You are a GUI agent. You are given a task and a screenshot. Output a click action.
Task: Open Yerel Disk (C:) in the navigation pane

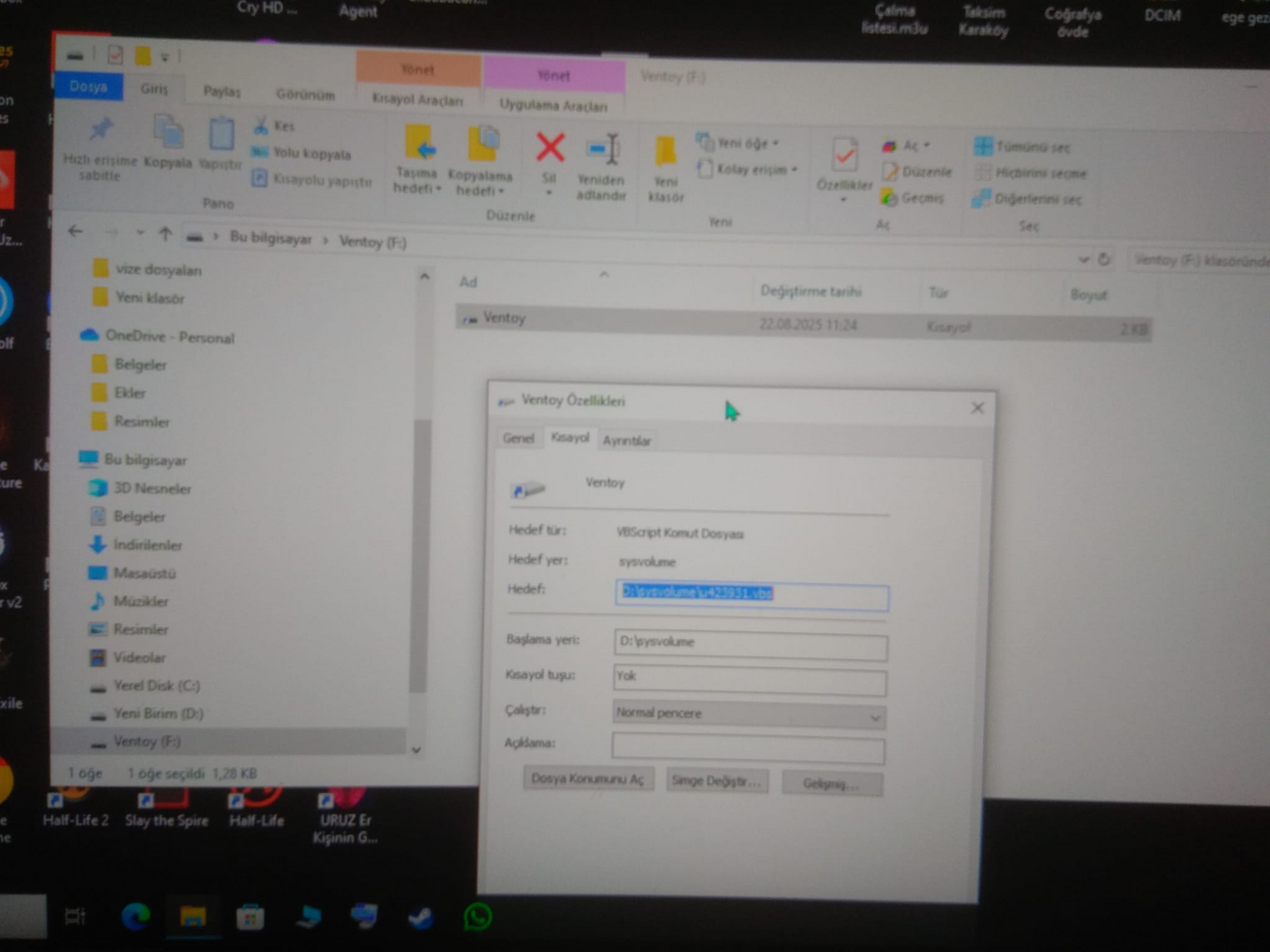146,686
